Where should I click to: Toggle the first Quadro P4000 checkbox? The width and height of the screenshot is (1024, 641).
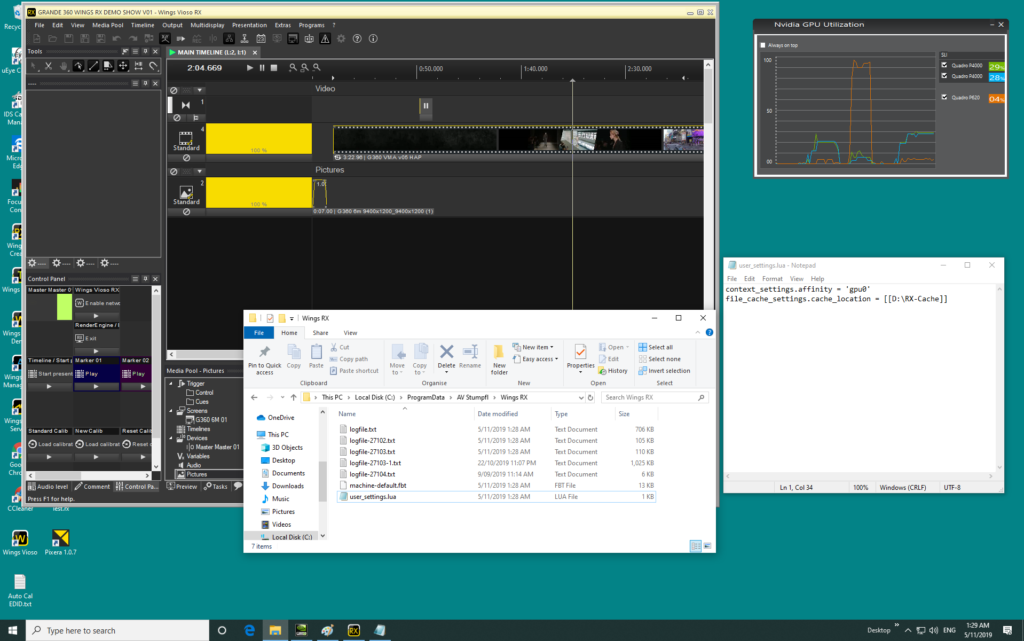pos(945,65)
